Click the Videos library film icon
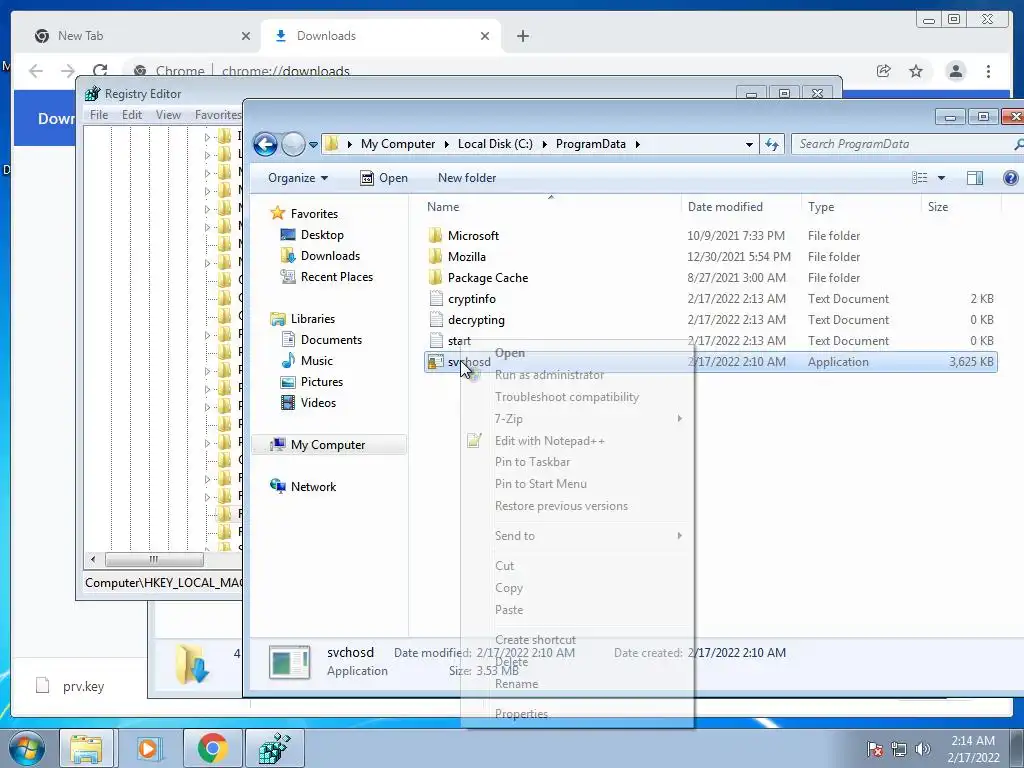 [x=288, y=403]
